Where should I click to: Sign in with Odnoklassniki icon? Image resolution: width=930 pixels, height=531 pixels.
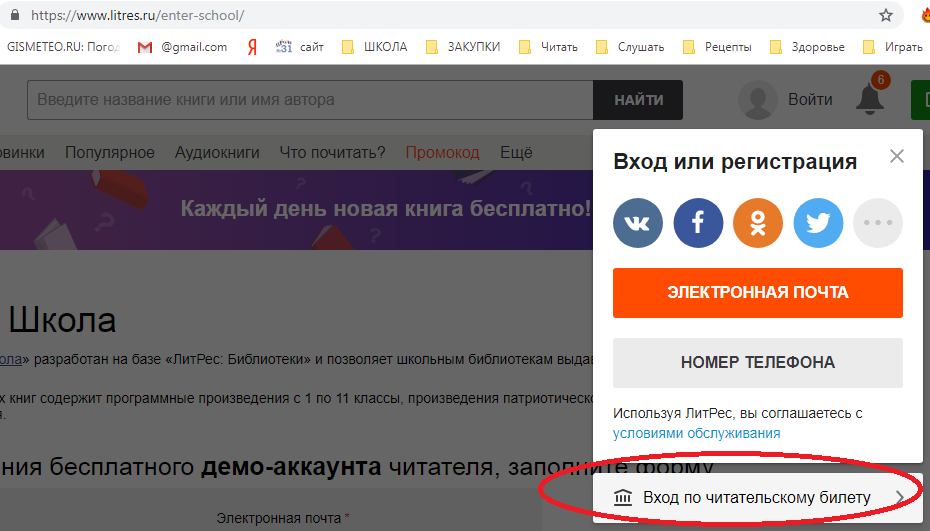758,223
